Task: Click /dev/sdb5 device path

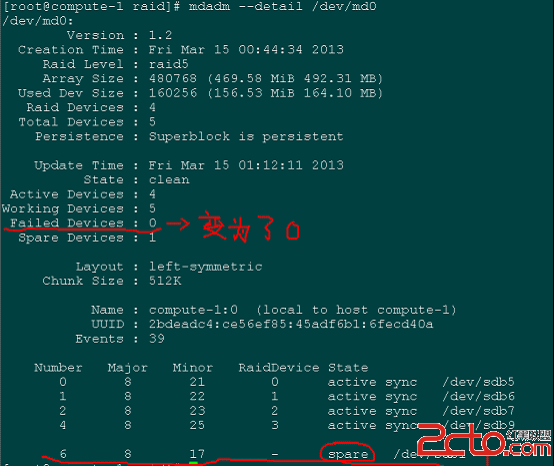Action: (478, 382)
